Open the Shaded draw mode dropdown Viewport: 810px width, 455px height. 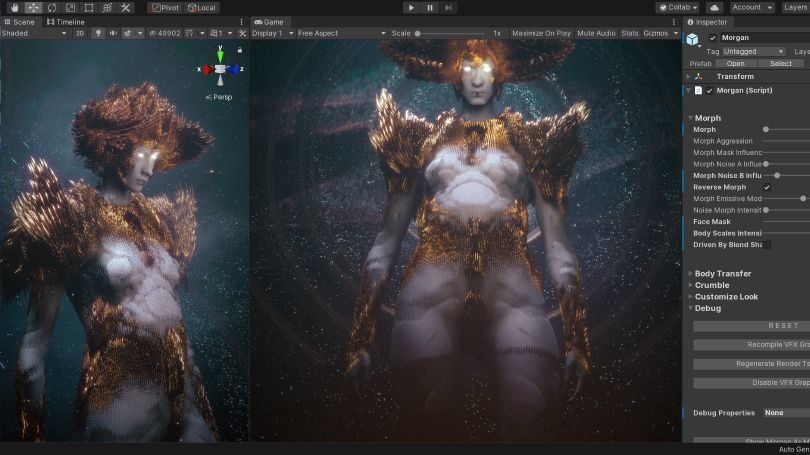34,33
